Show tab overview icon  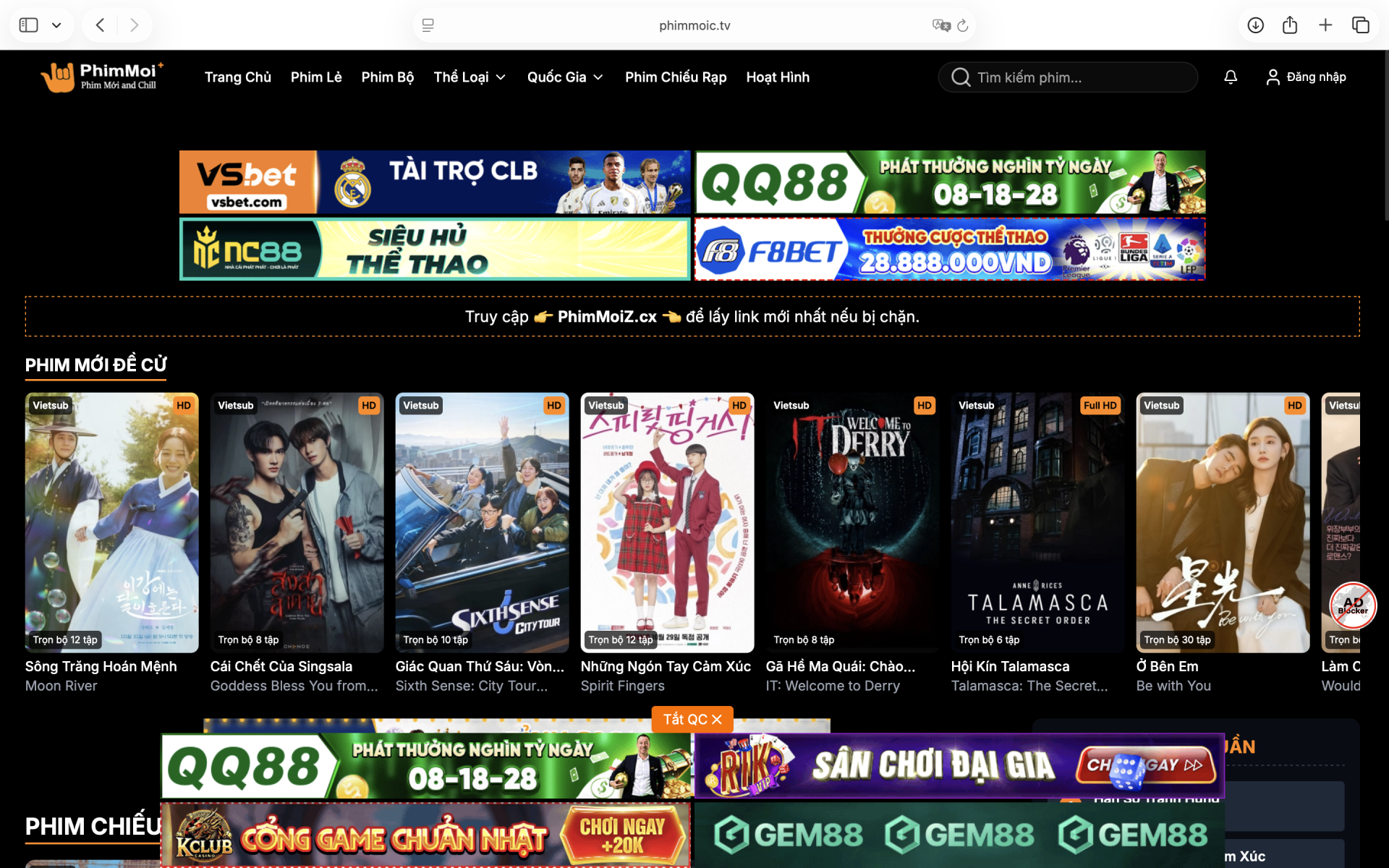[x=1360, y=25]
